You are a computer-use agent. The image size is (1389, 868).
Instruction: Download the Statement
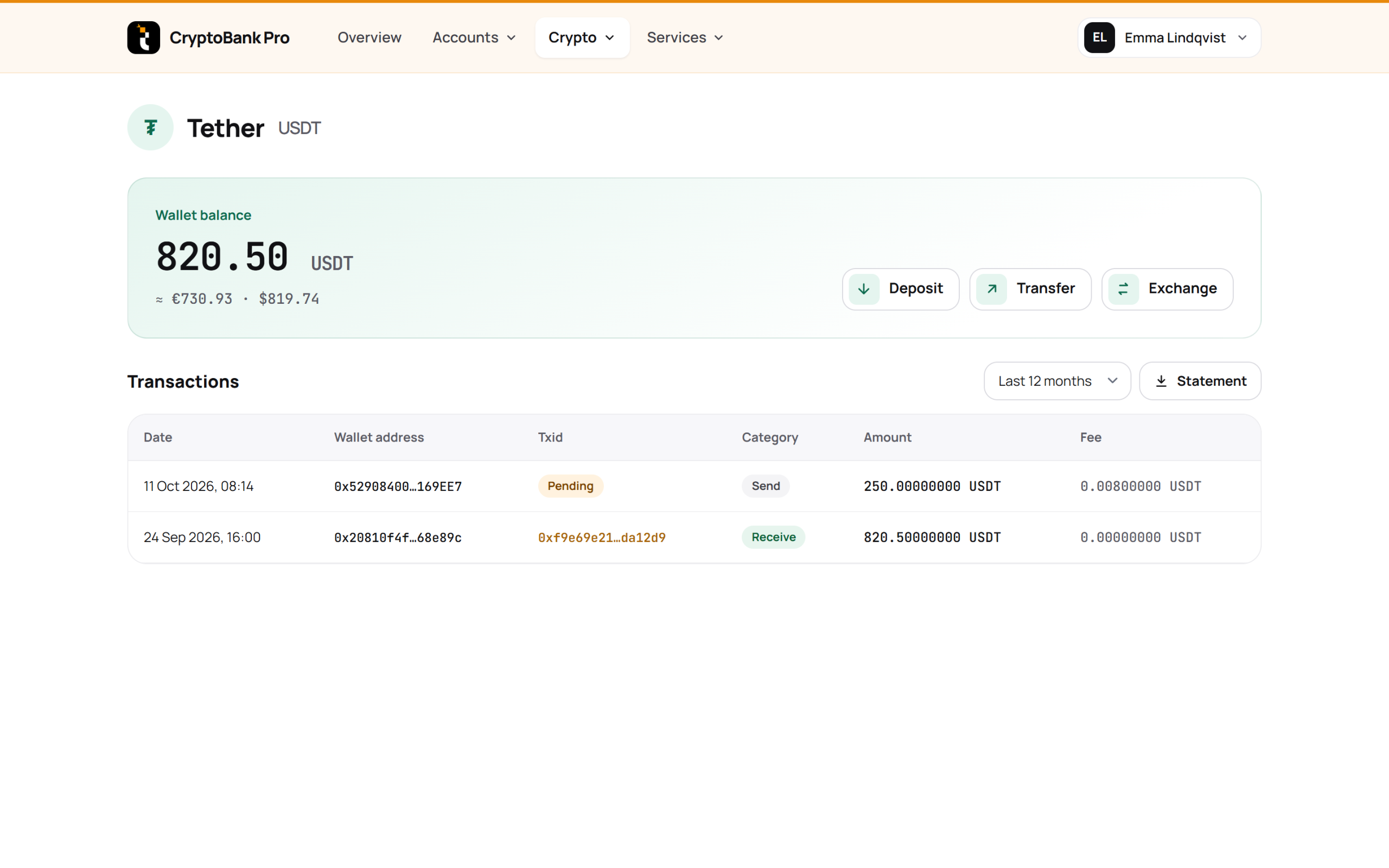pyautogui.click(x=1200, y=381)
